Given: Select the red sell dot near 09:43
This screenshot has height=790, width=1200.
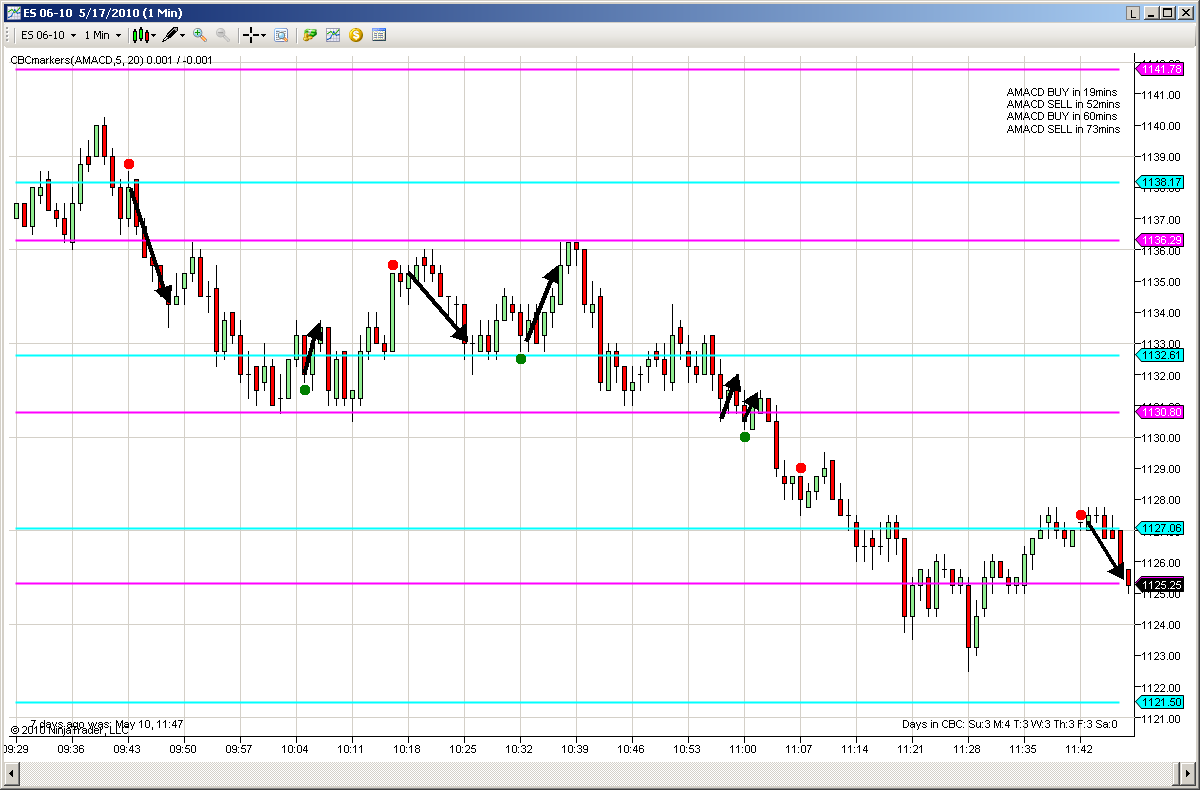Looking at the screenshot, I should coord(129,164).
